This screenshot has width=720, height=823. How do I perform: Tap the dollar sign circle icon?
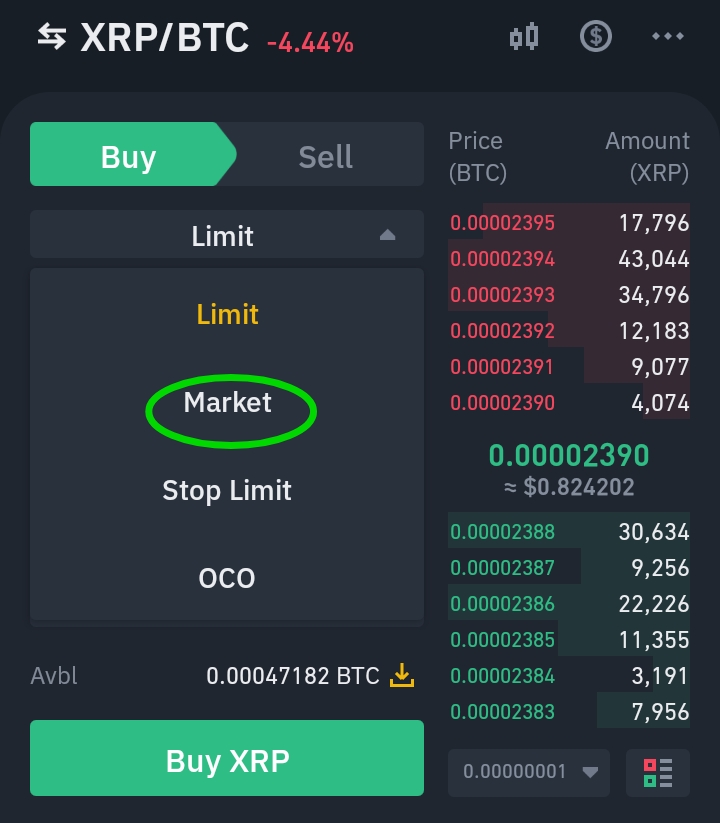click(x=596, y=37)
